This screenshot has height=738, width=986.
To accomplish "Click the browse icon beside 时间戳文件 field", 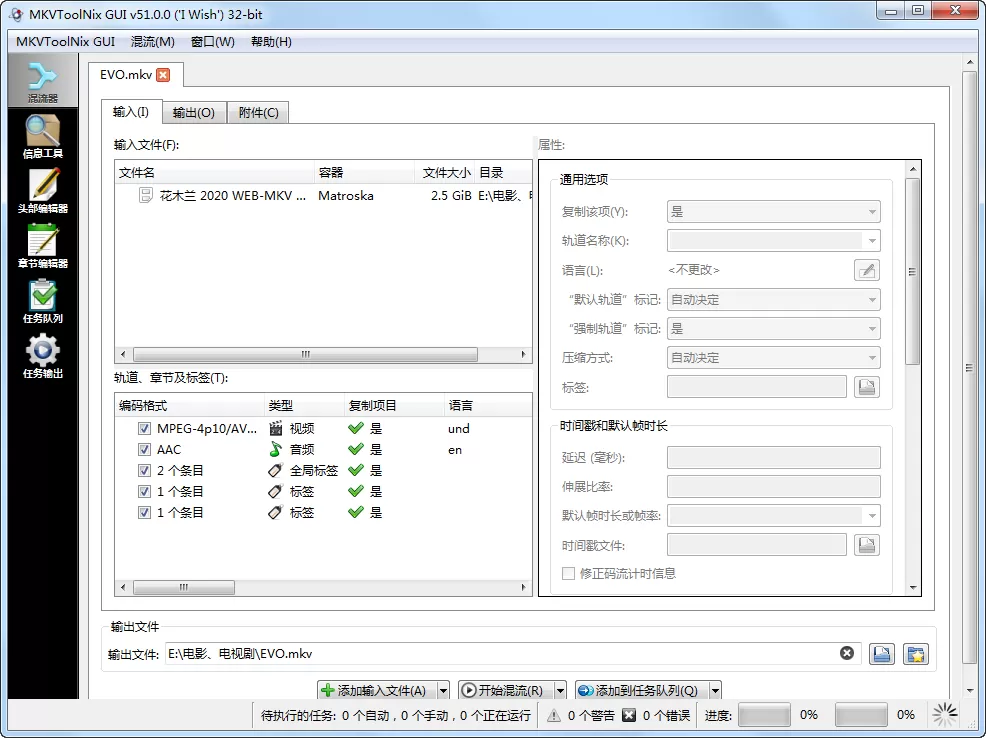I will (867, 544).
